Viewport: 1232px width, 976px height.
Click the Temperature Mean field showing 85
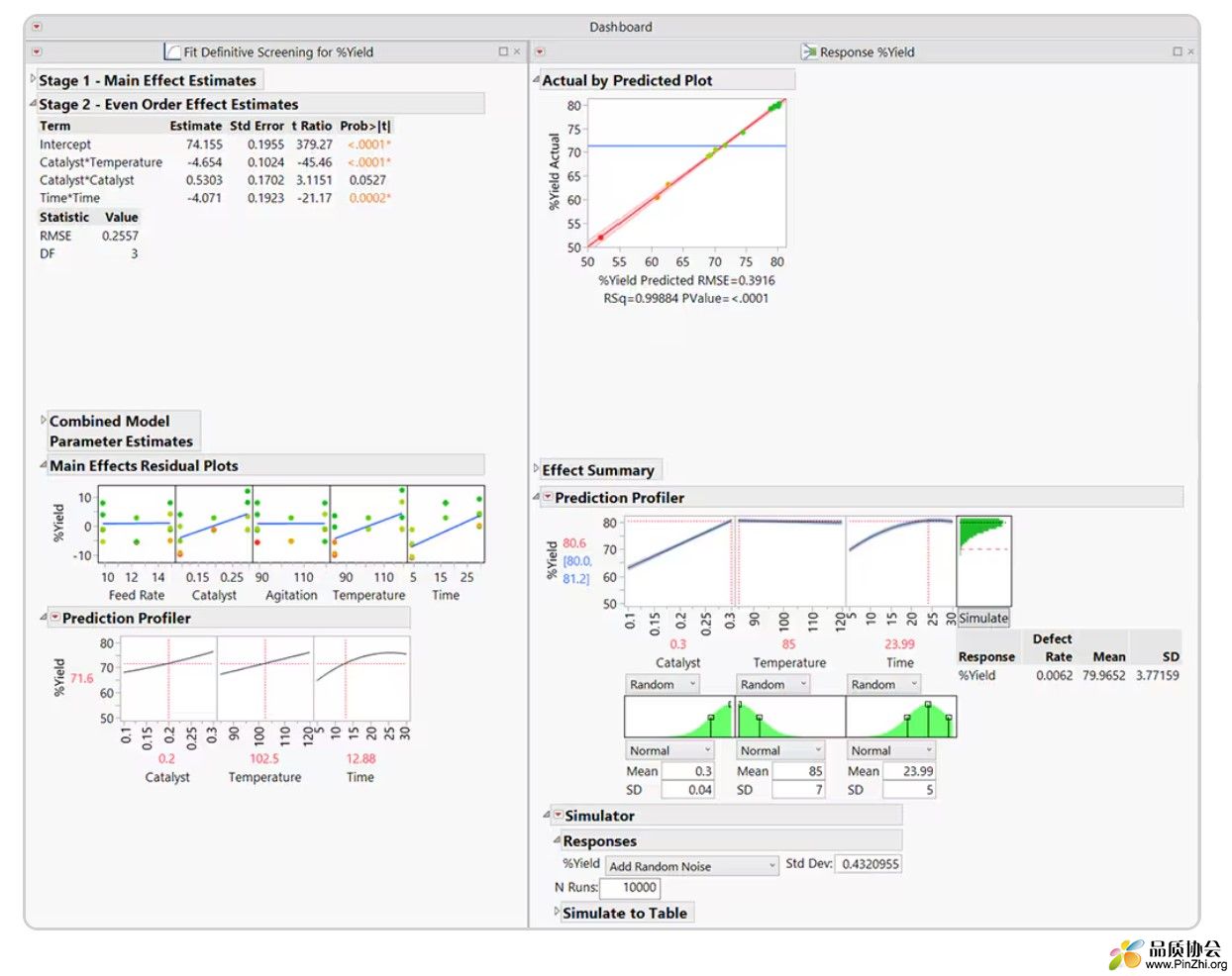(798, 771)
